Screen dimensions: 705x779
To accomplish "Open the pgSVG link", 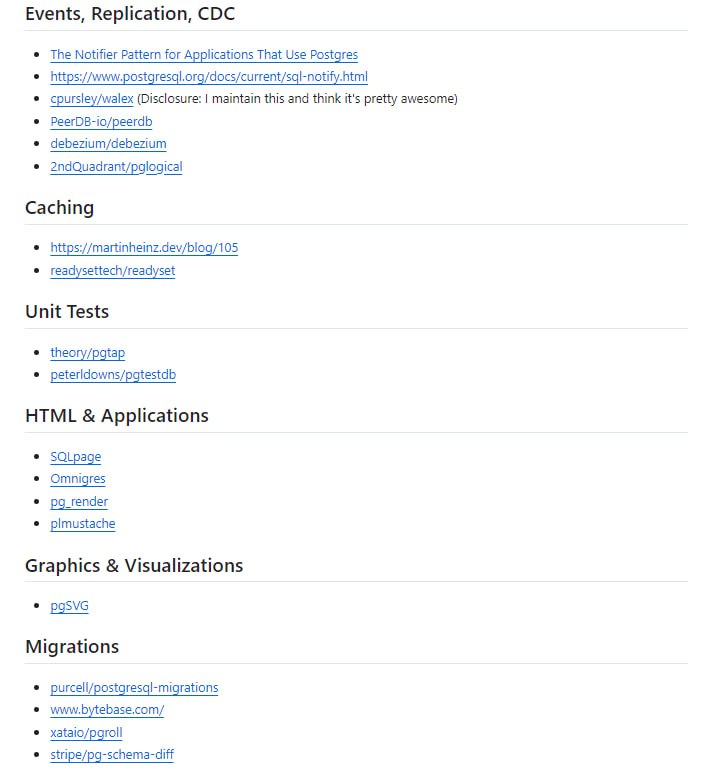I will pyautogui.click(x=69, y=606).
